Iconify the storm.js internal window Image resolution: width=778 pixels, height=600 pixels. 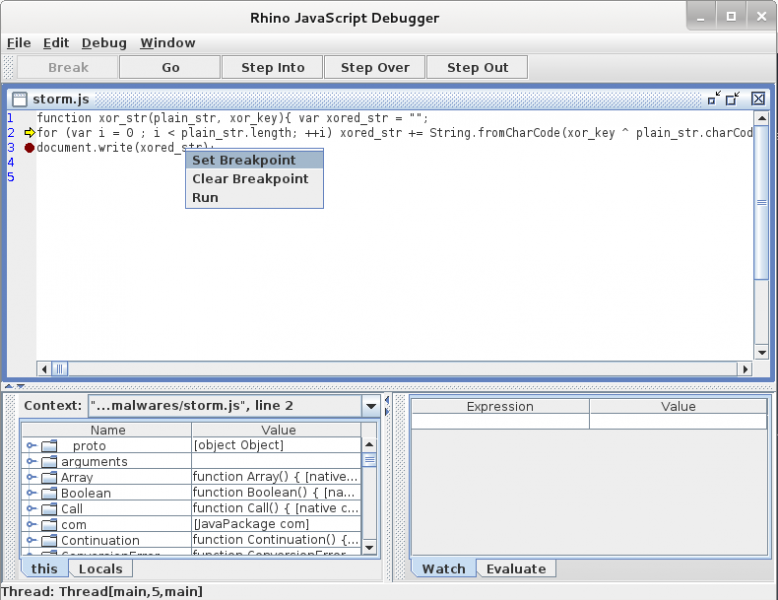pyautogui.click(x=713, y=98)
